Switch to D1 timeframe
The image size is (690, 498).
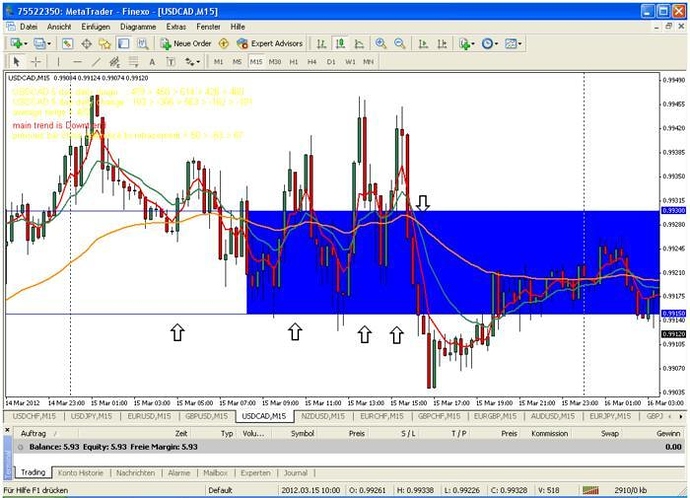pyautogui.click(x=331, y=62)
